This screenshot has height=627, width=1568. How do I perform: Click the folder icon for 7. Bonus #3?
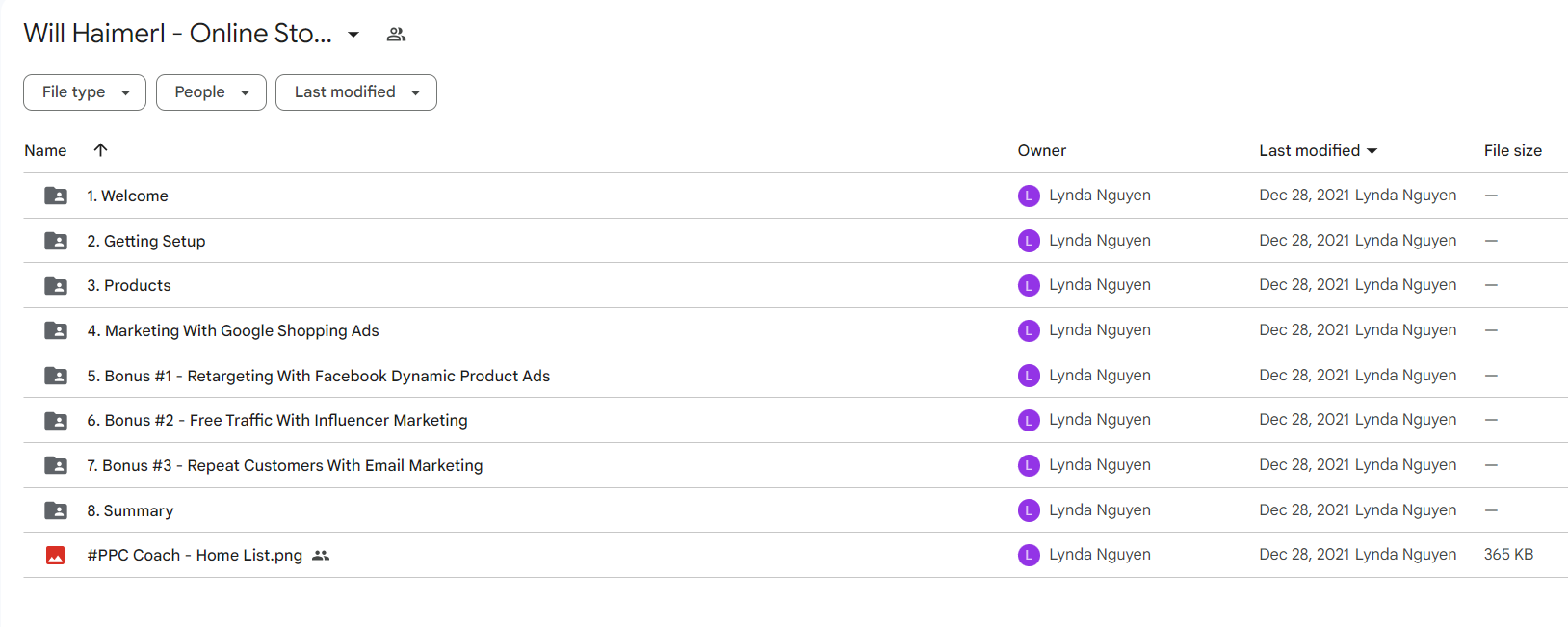click(x=56, y=465)
